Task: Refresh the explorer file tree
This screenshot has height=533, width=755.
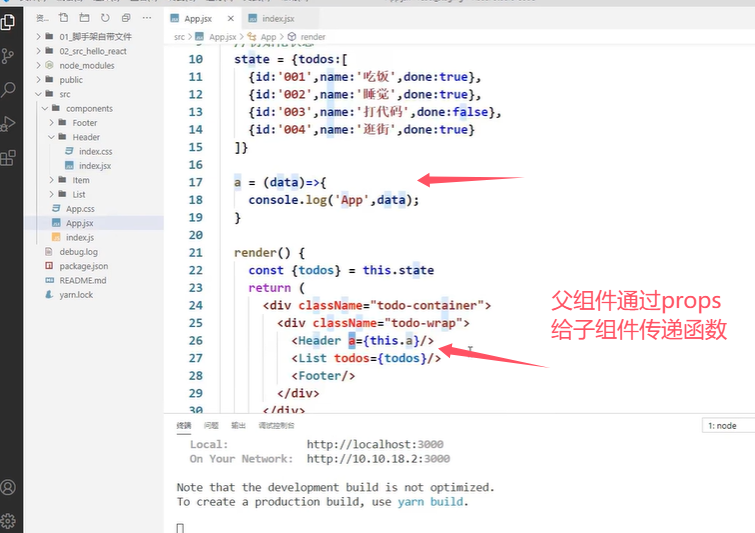Action: pyautogui.click(x=105, y=18)
